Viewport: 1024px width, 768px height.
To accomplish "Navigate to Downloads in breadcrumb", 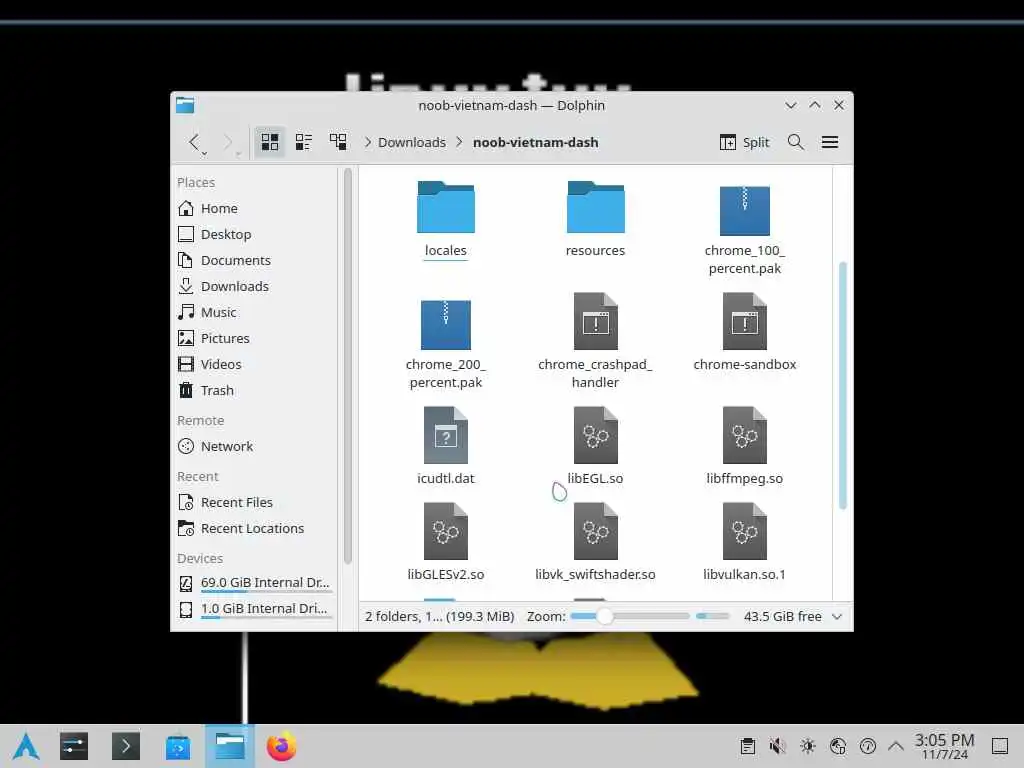I will click(411, 142).
